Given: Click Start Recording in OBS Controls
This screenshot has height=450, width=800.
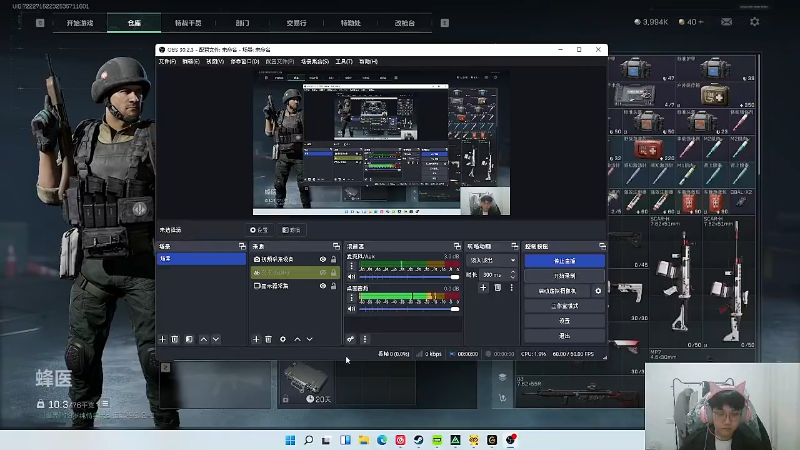Looking at the screenshot, I should [564, 276].
